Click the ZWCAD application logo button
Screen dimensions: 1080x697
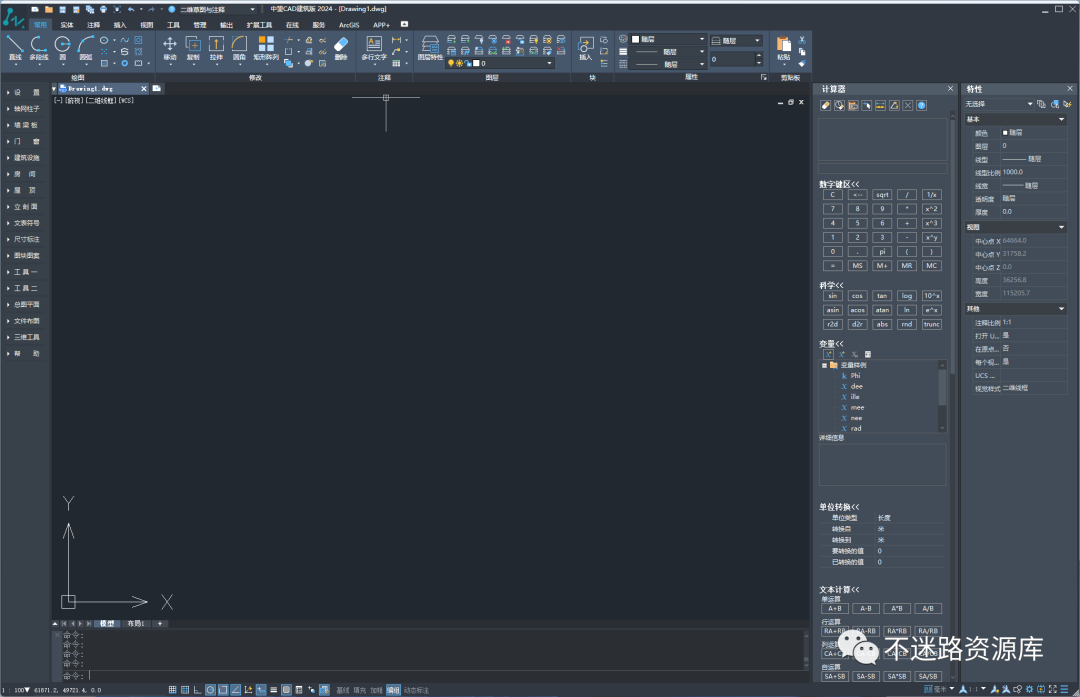12,18
